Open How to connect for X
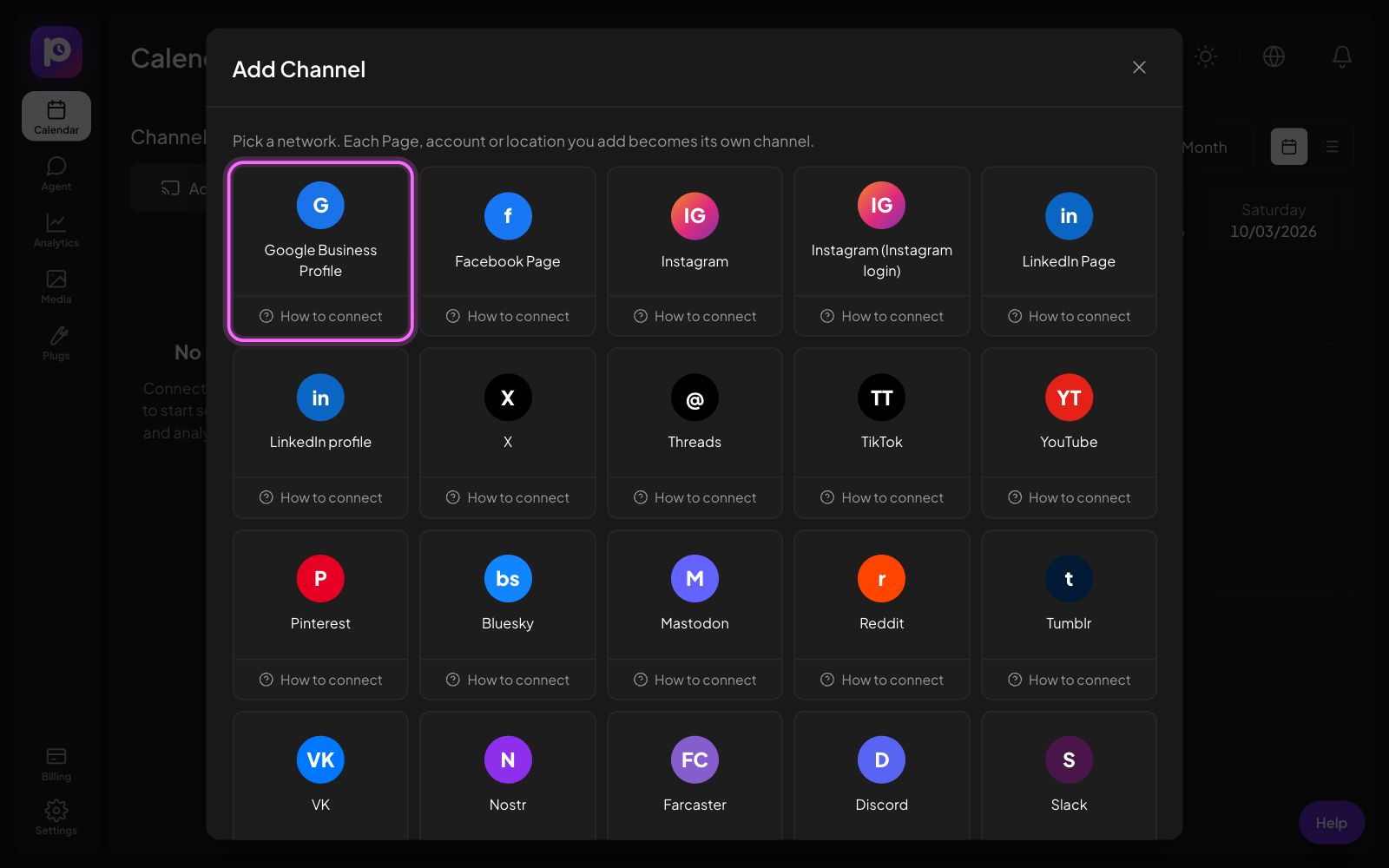This screenshot has height=868, width=1389. 508,497
